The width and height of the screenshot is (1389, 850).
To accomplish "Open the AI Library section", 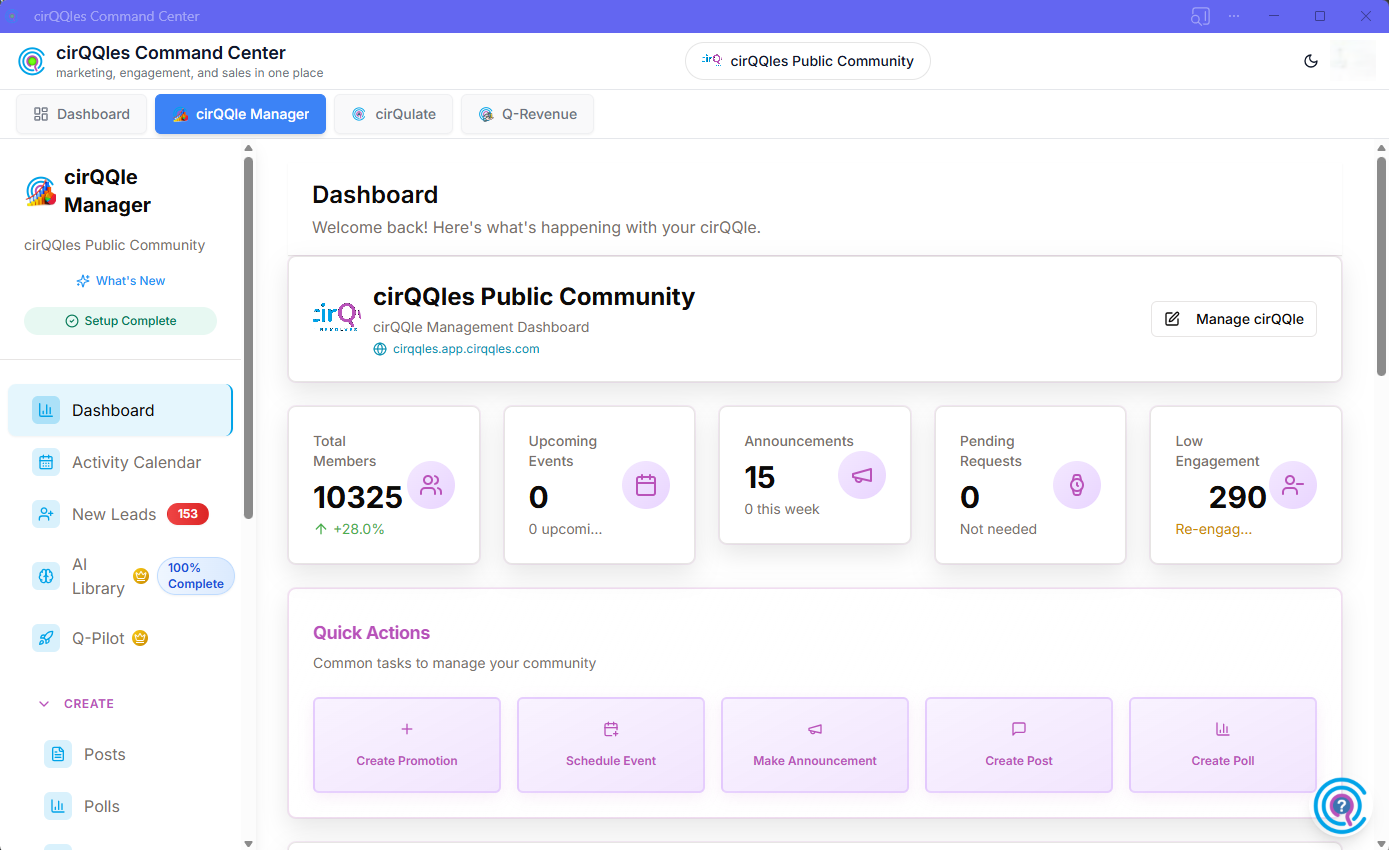I will (46, 576).
